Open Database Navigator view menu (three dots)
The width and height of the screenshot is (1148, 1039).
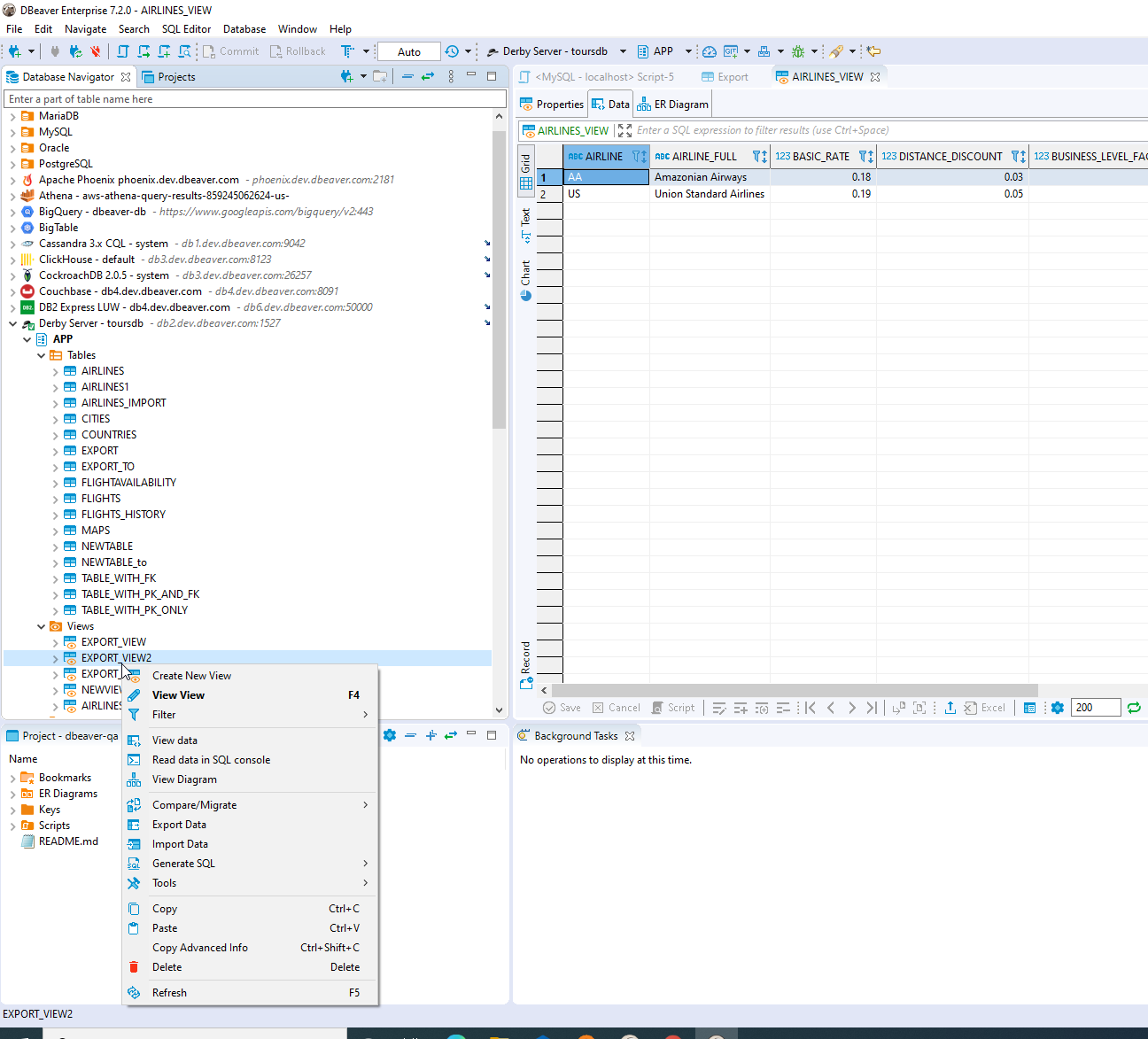451,77
